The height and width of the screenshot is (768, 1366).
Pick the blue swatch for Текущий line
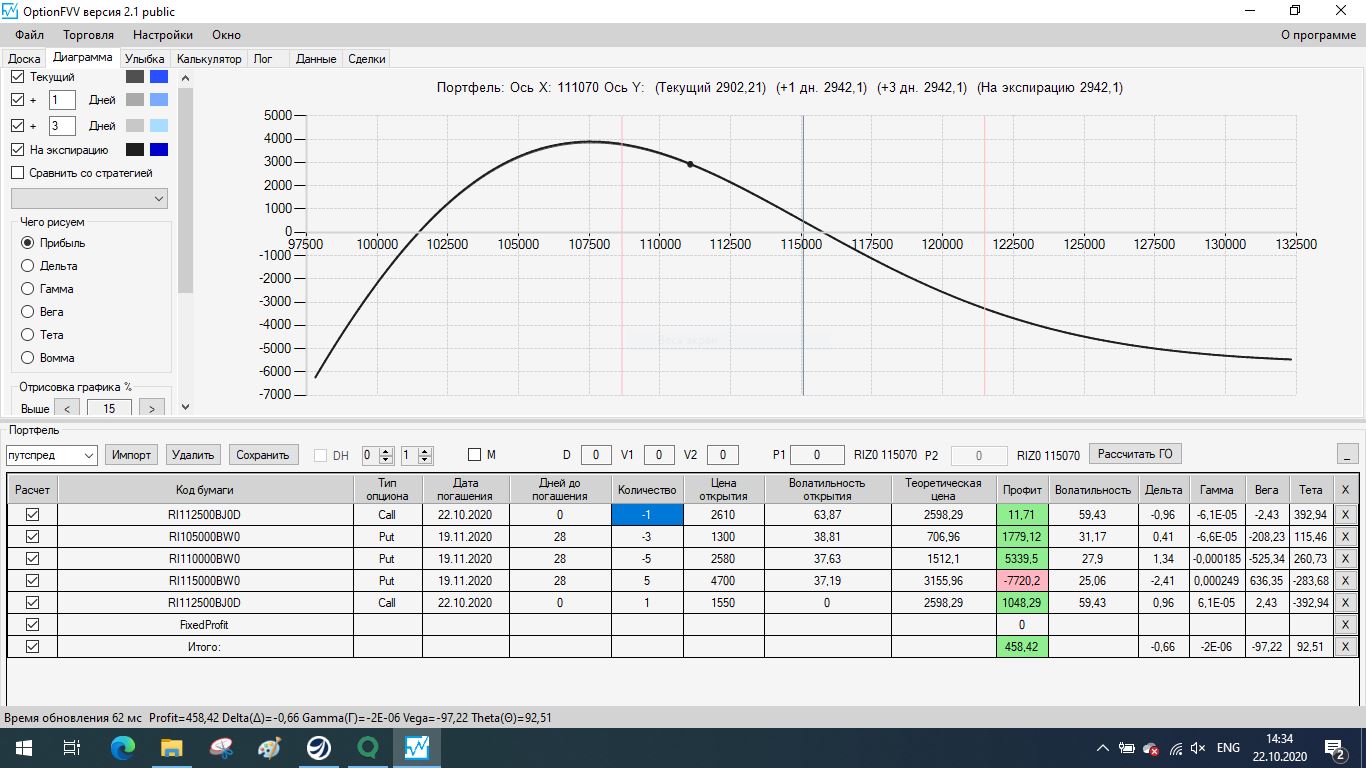click(158, 76)
